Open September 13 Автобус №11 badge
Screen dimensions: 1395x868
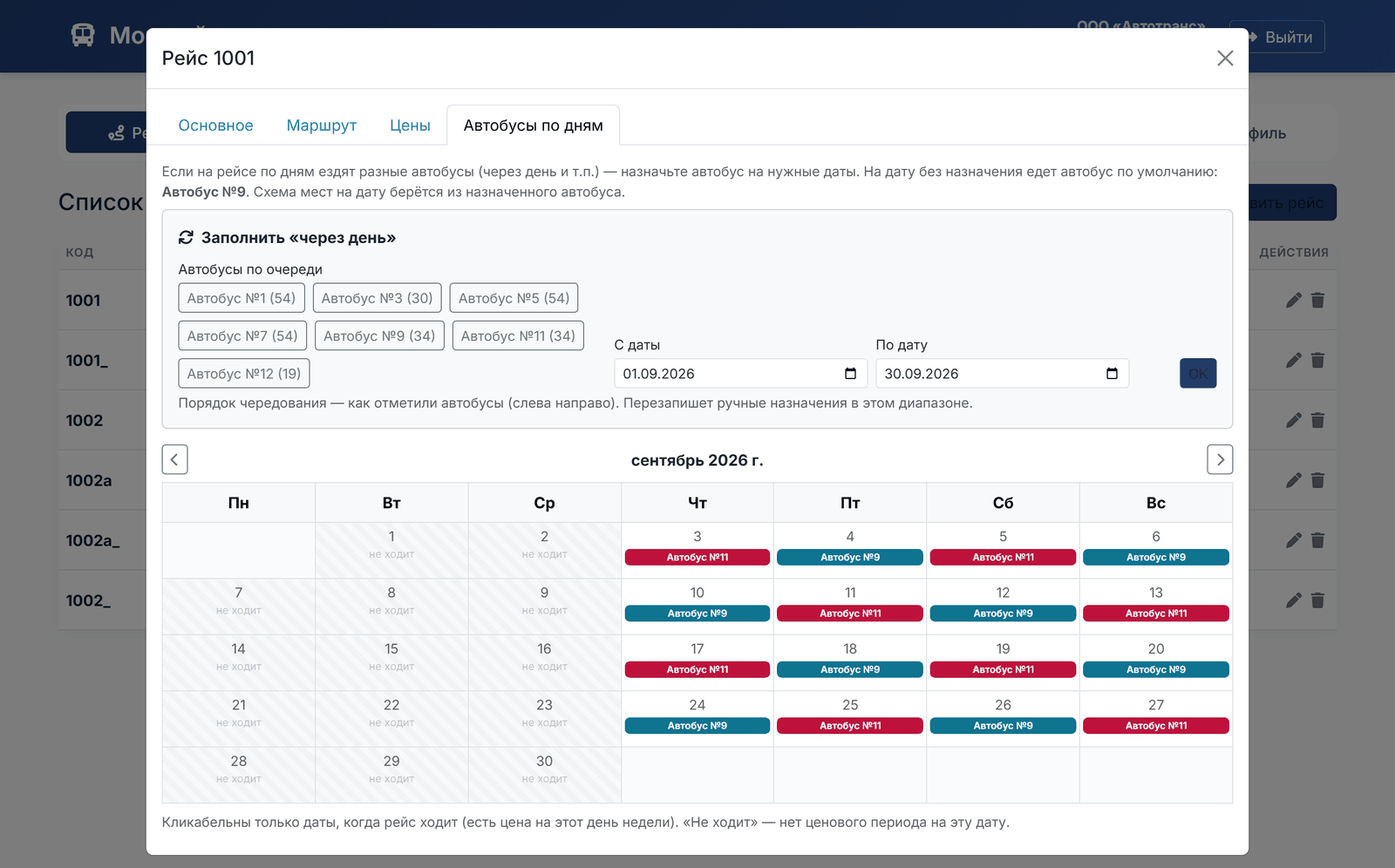click(x=1156, y=614)
